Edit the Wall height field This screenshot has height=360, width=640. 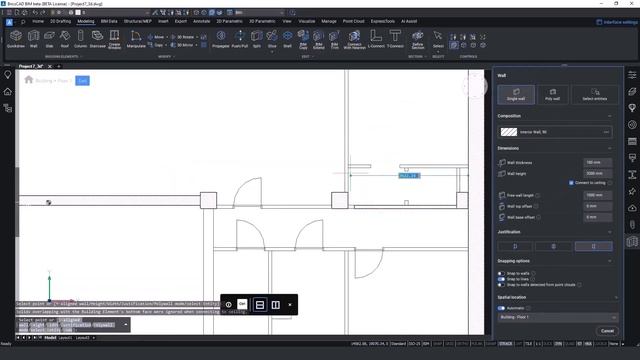(598, 173)
